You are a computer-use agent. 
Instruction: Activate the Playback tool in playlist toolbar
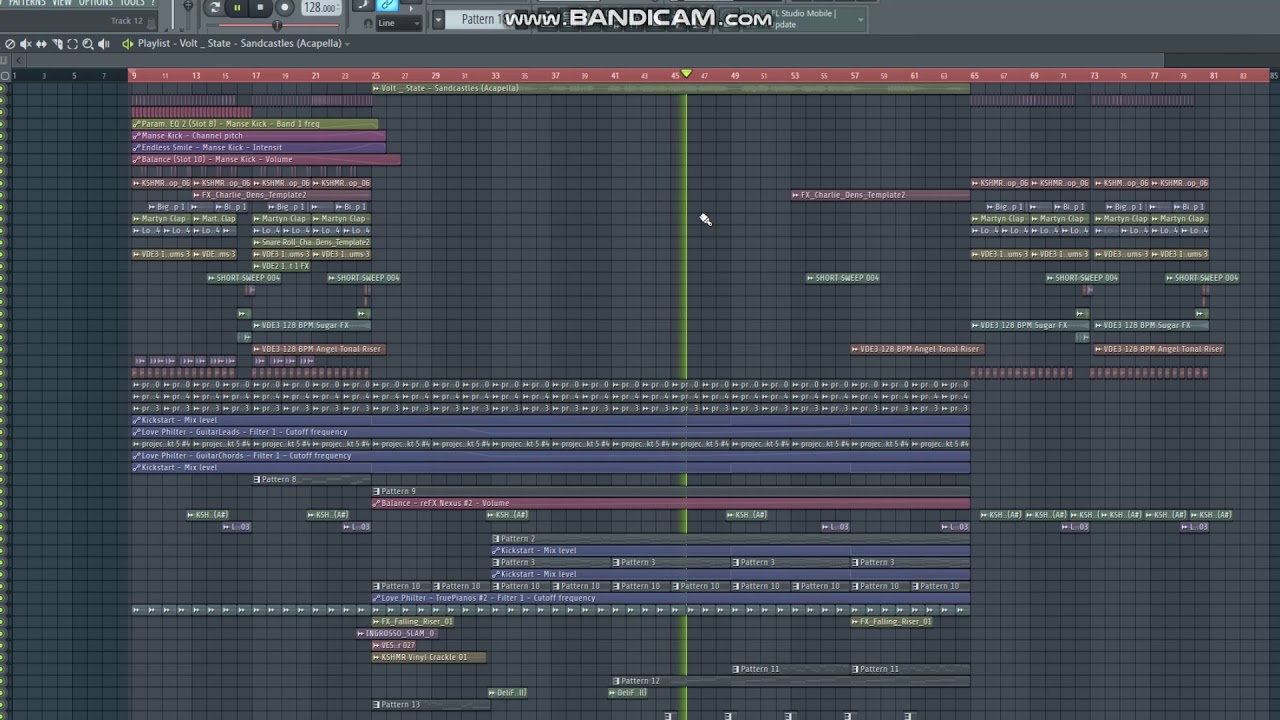pos(103,44)
